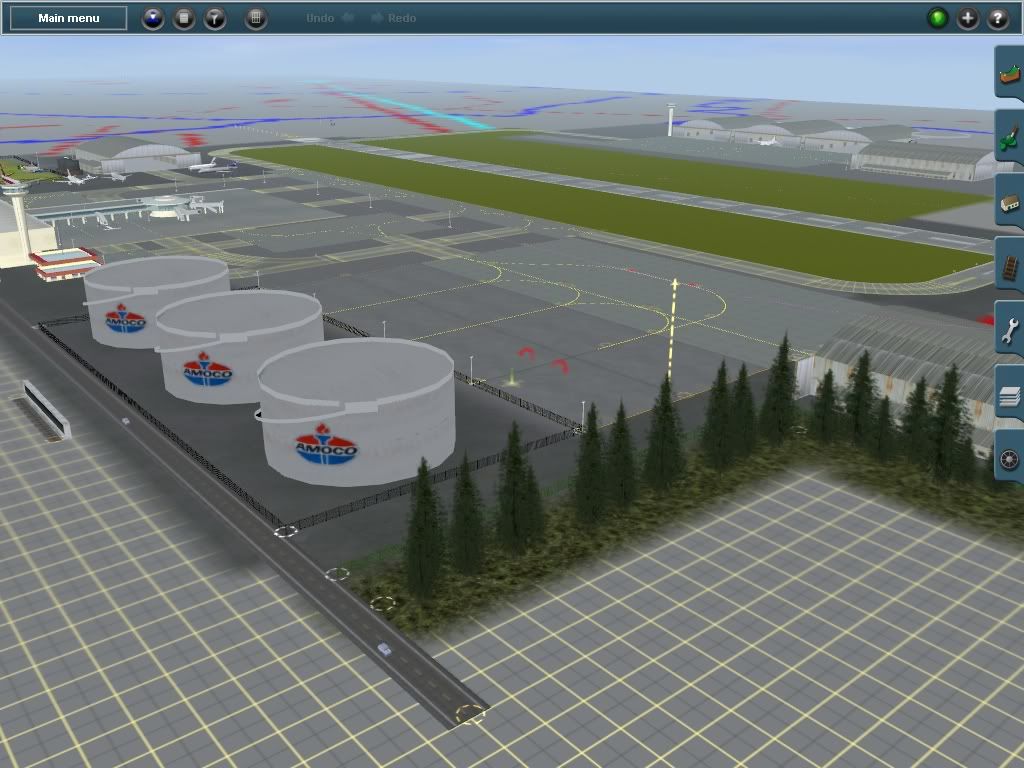Select the yellow dashed vertical marker on the apron
Viewport: 1024px width, 768px height.
[673, 330]
